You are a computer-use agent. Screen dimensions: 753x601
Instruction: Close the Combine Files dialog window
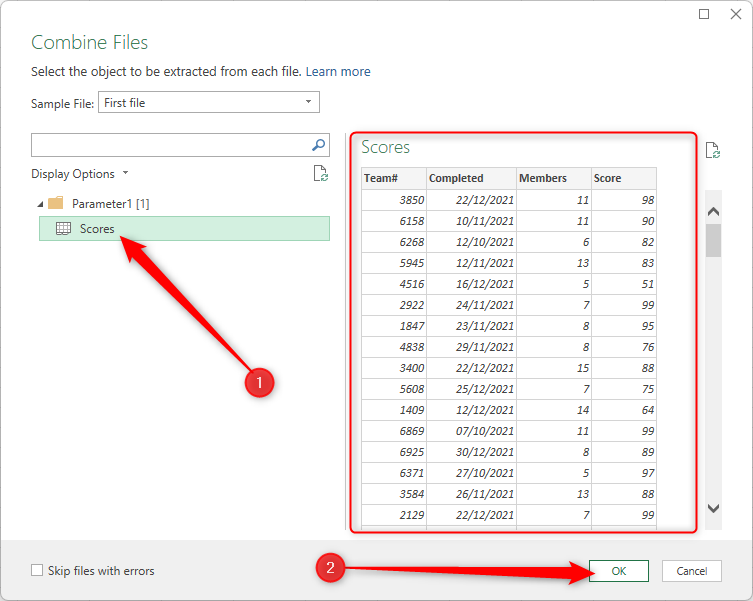point(735,14)
